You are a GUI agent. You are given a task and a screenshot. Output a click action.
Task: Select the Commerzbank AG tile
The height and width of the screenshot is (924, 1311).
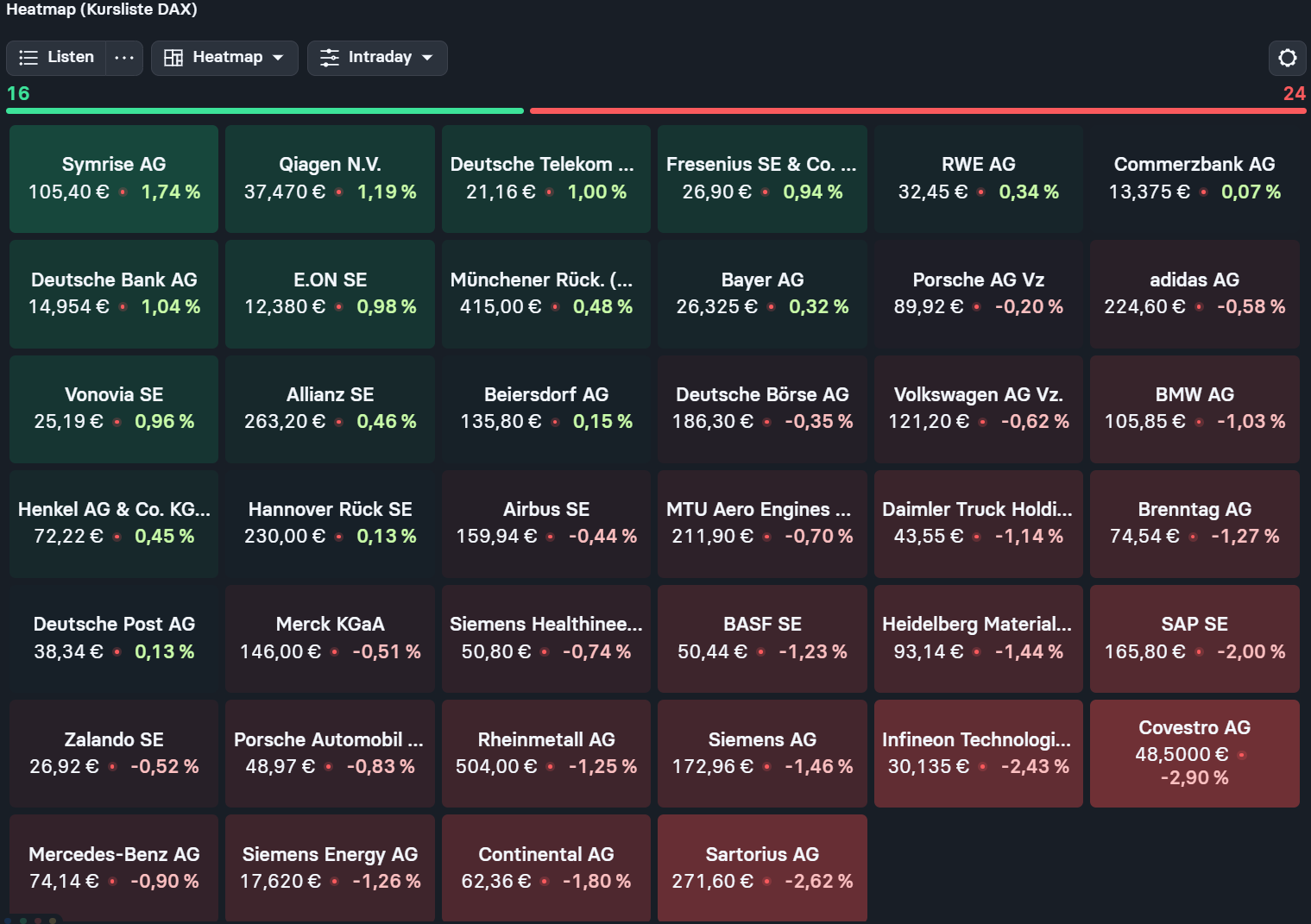pyautogui.click(x=1194, y=179)
